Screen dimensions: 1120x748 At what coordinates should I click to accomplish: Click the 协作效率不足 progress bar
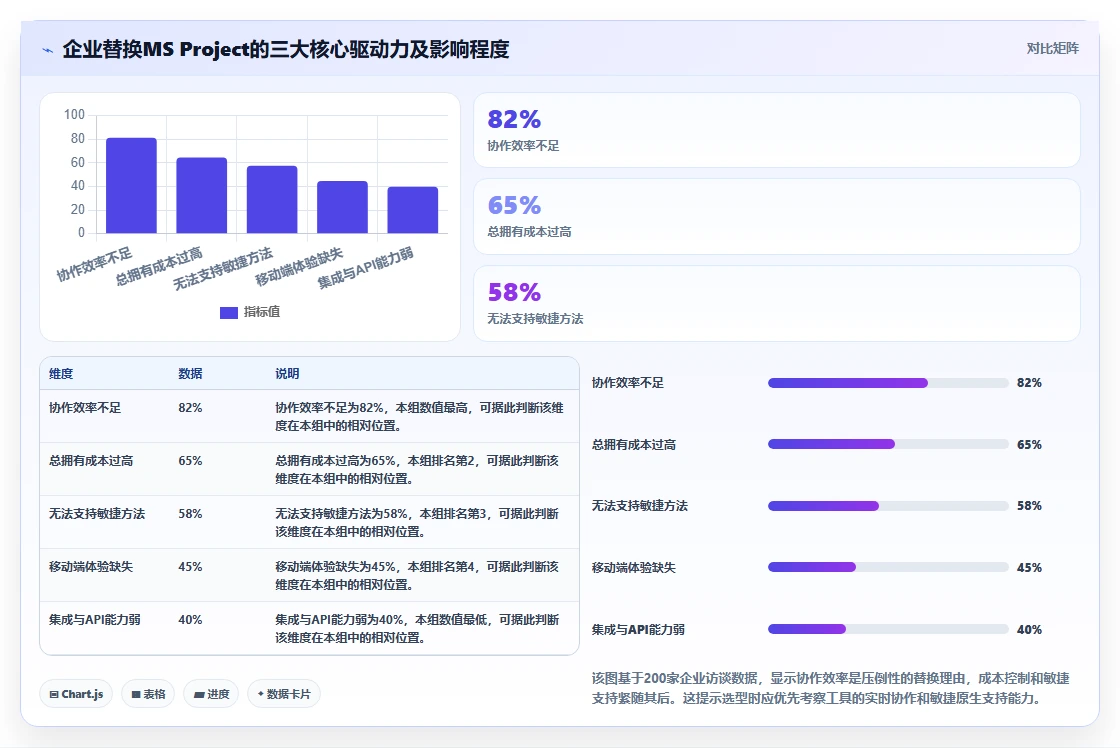pyautogui.click(x=888, y=383)
